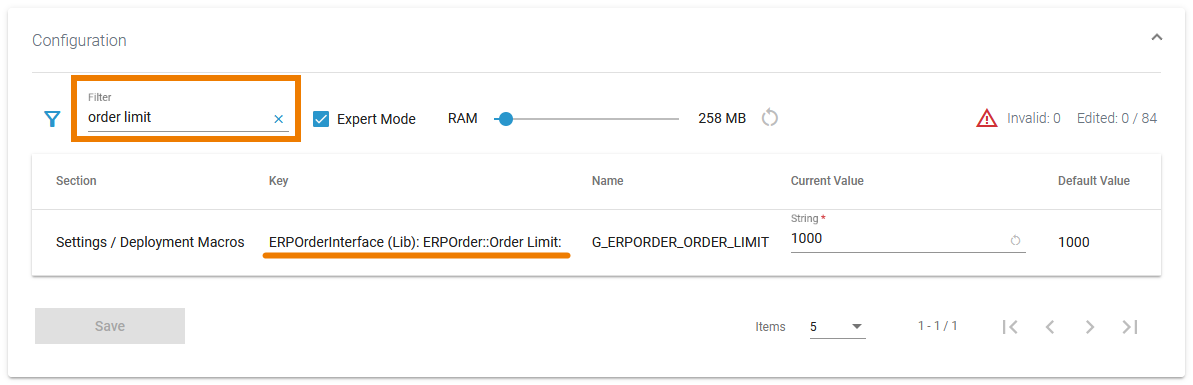
Task: Sort by the Section column header
Action: pos(76,181)
